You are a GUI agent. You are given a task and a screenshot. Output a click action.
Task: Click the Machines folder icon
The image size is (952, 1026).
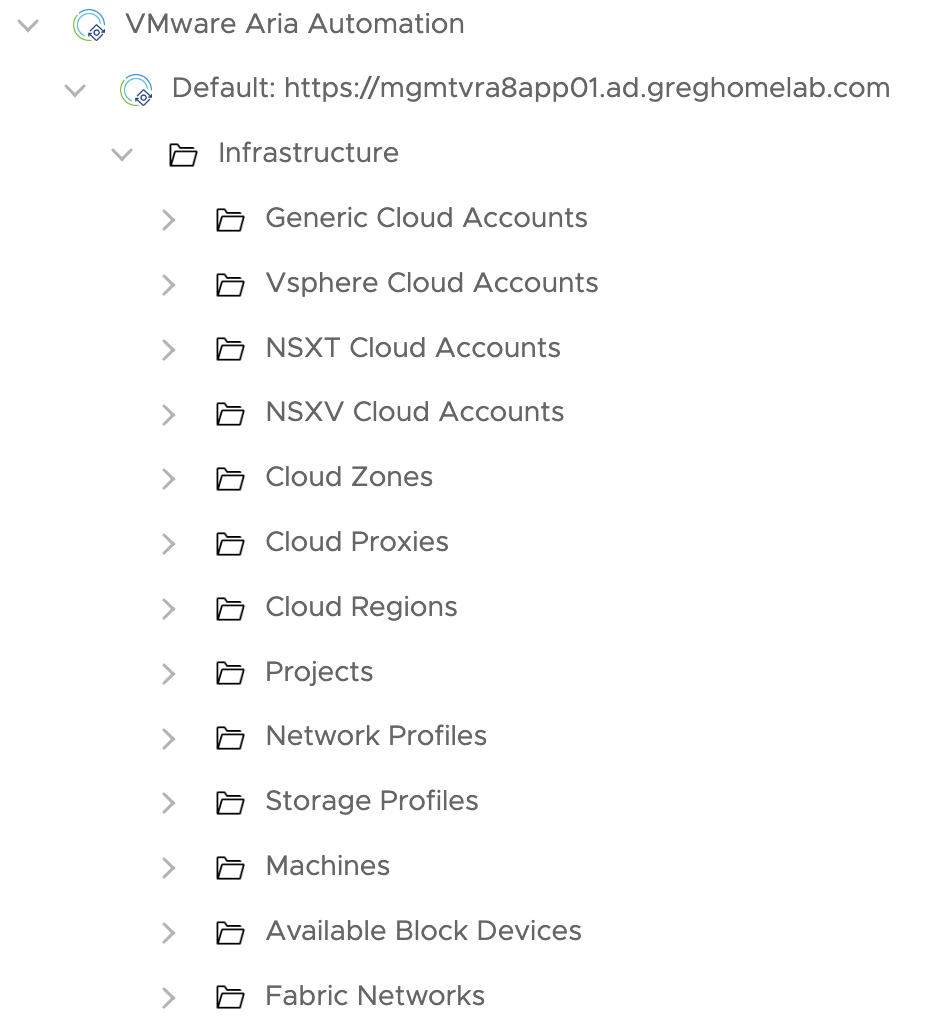coord(230,868)
